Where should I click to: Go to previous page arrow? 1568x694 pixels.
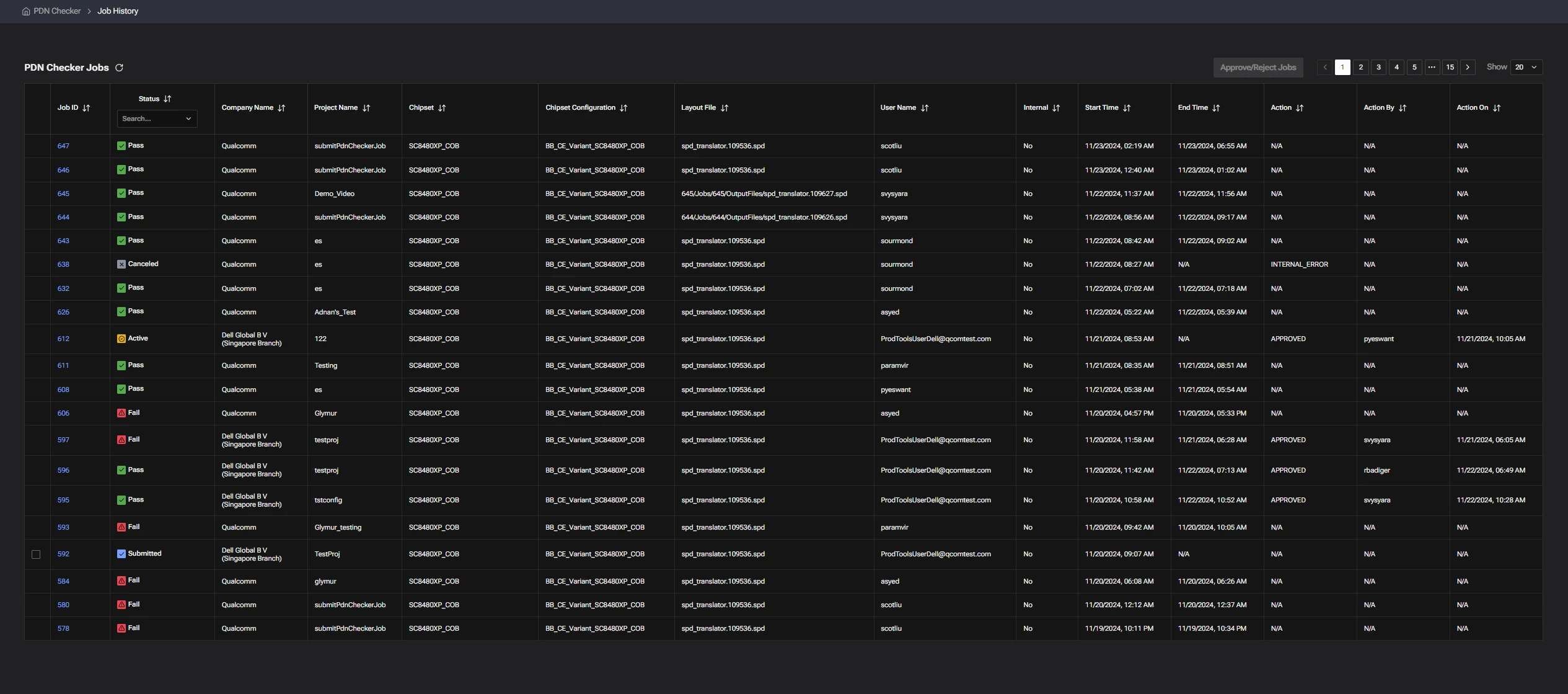click(x=1325, y=67)
